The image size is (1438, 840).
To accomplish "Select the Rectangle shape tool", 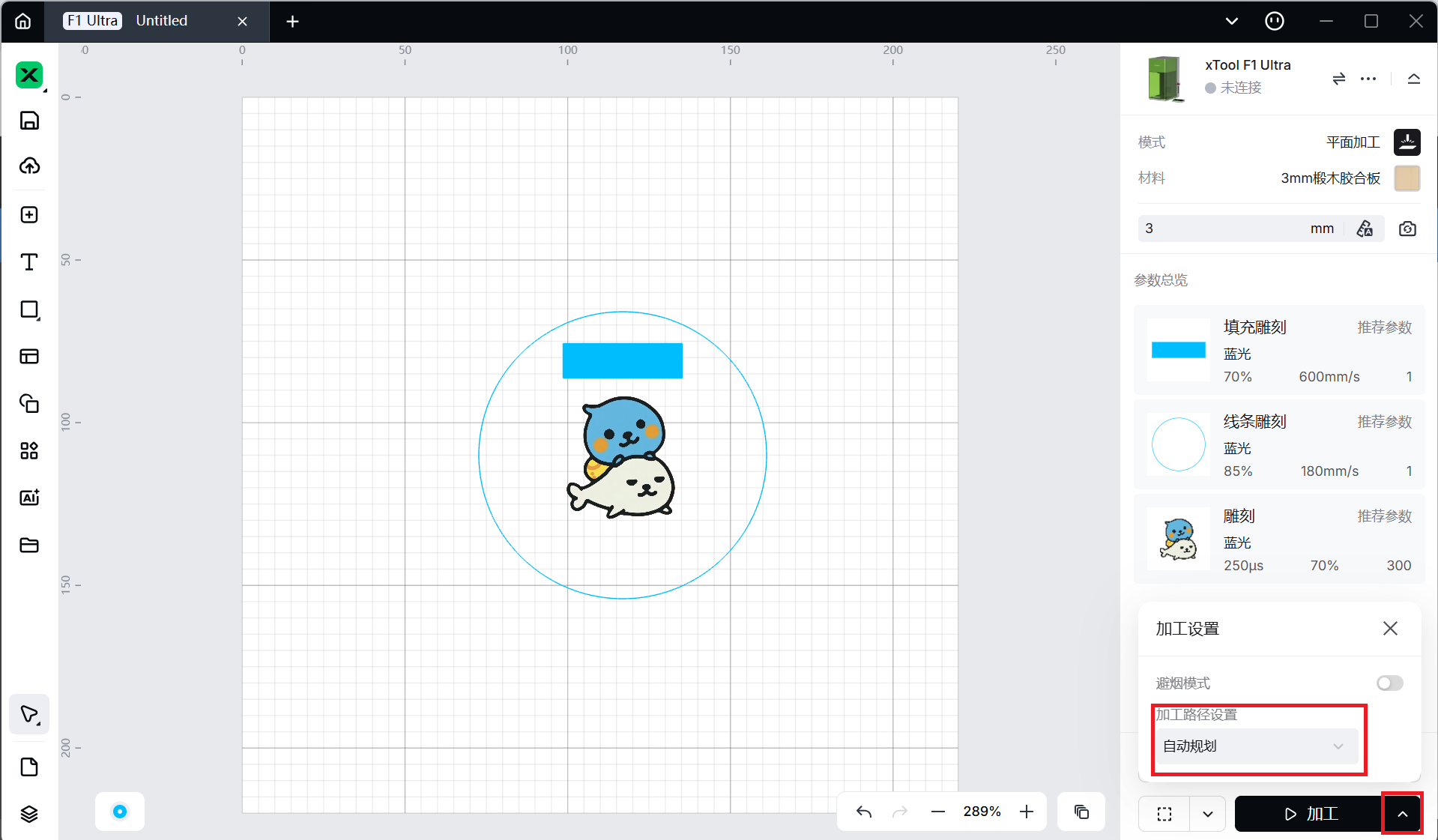I will tap(29, 310).
